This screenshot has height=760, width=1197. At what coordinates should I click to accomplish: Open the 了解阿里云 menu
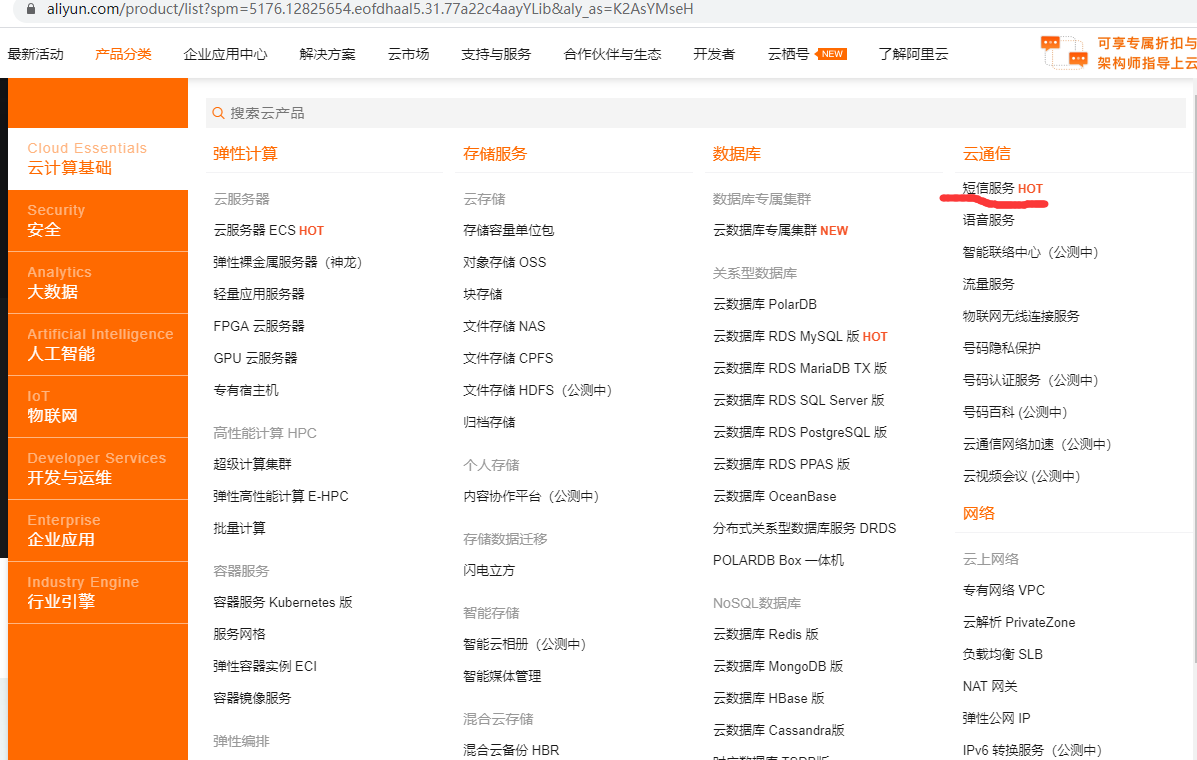(x=913, y=54)
